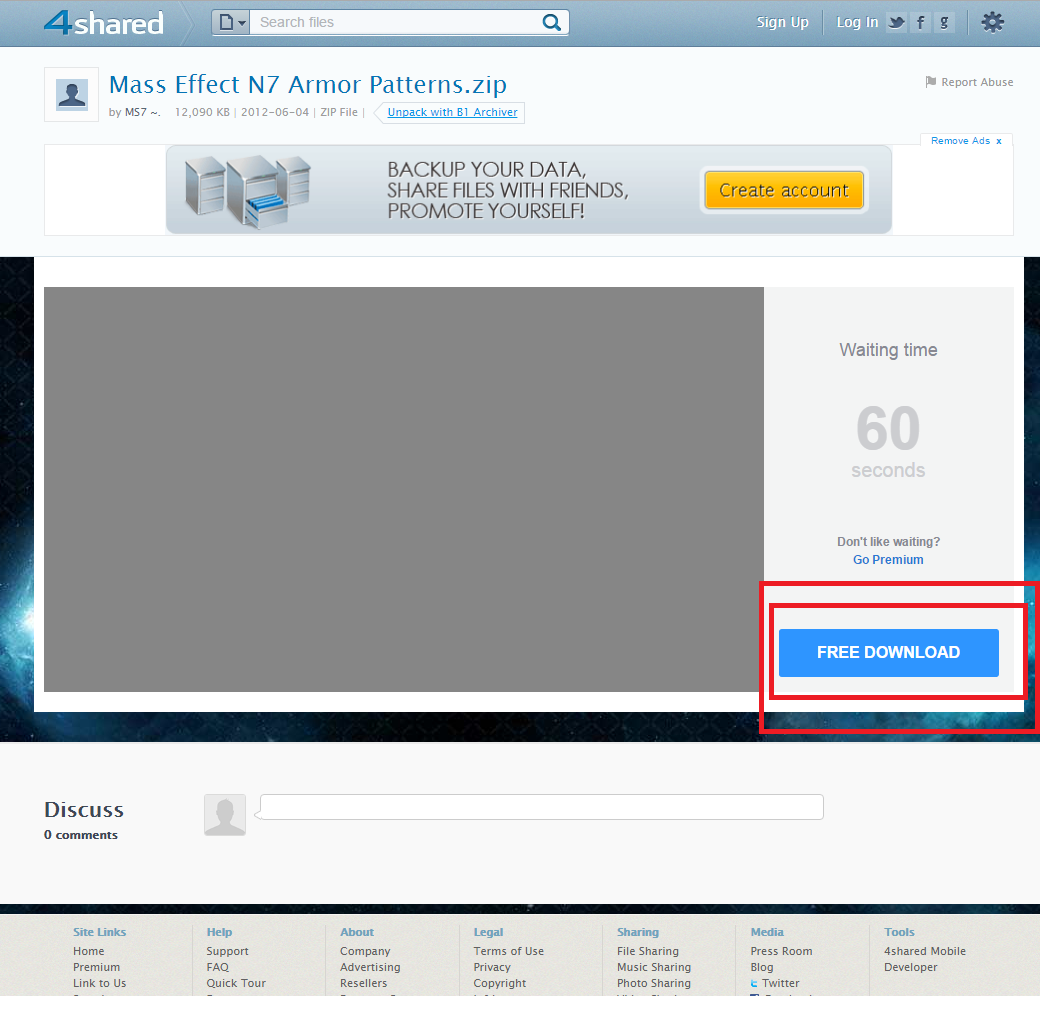Click the 'Tools' footer heading
This screenshot has height=1012, width=1040.
tap(899, 932)
